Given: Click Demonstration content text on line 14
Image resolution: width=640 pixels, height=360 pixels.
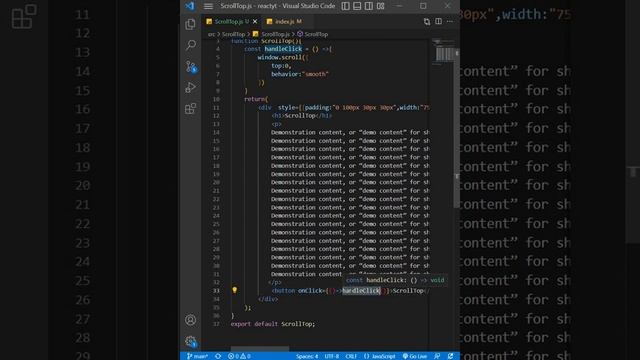Looking at the screenshot, I should tap(350, 133).
